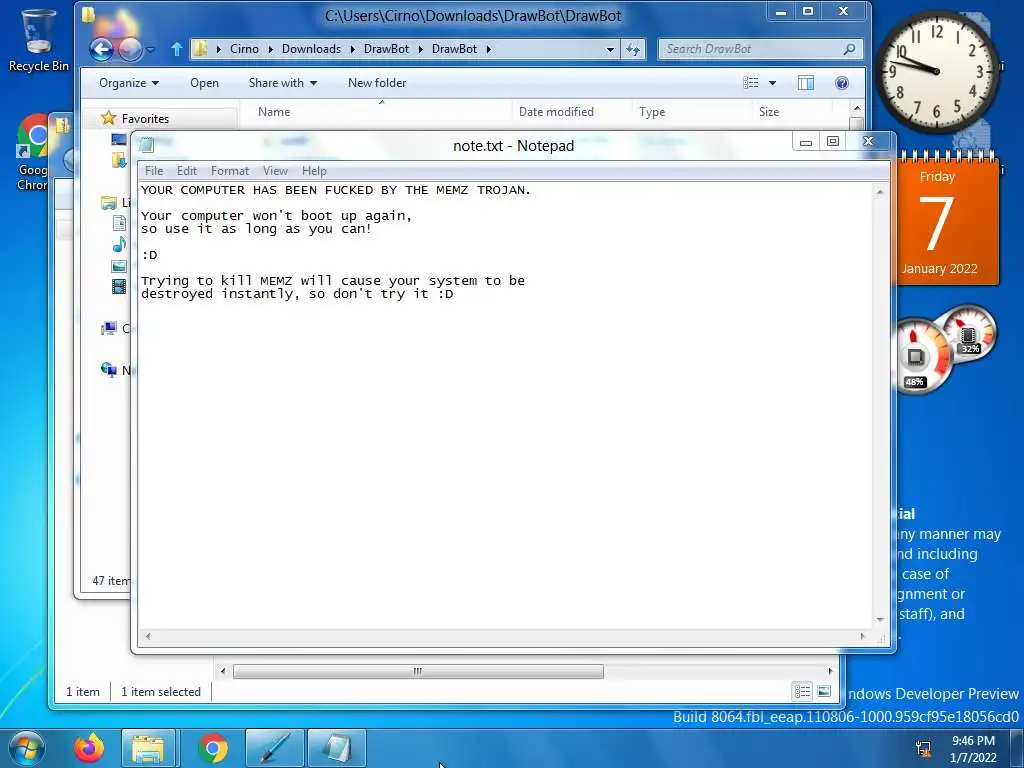The width and height of the screenshot is (1024, 768).
Task: Click the rear Explorer scroll left arrow
Action: click(223, 671)
